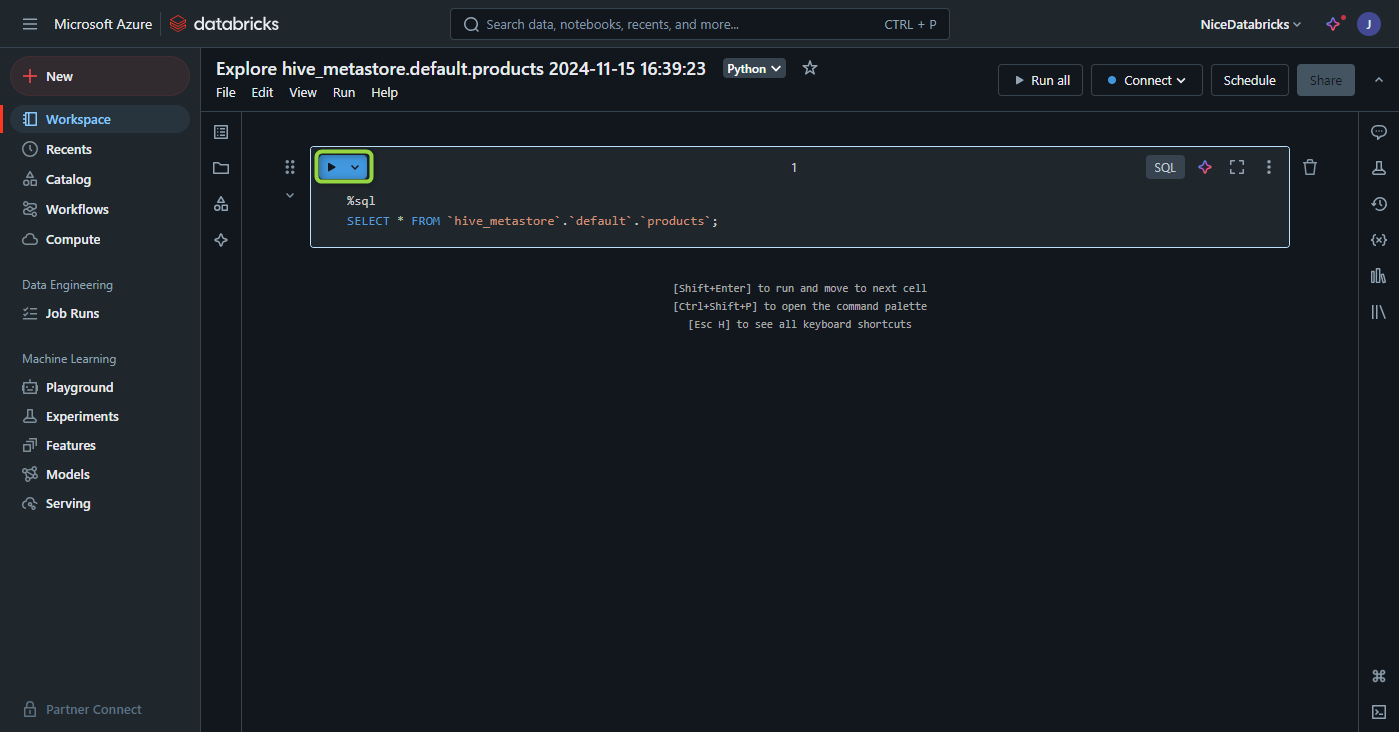Click the Share button
Image resolution: width=1399 pixels, height=732 pixels.
(1326, 80)
